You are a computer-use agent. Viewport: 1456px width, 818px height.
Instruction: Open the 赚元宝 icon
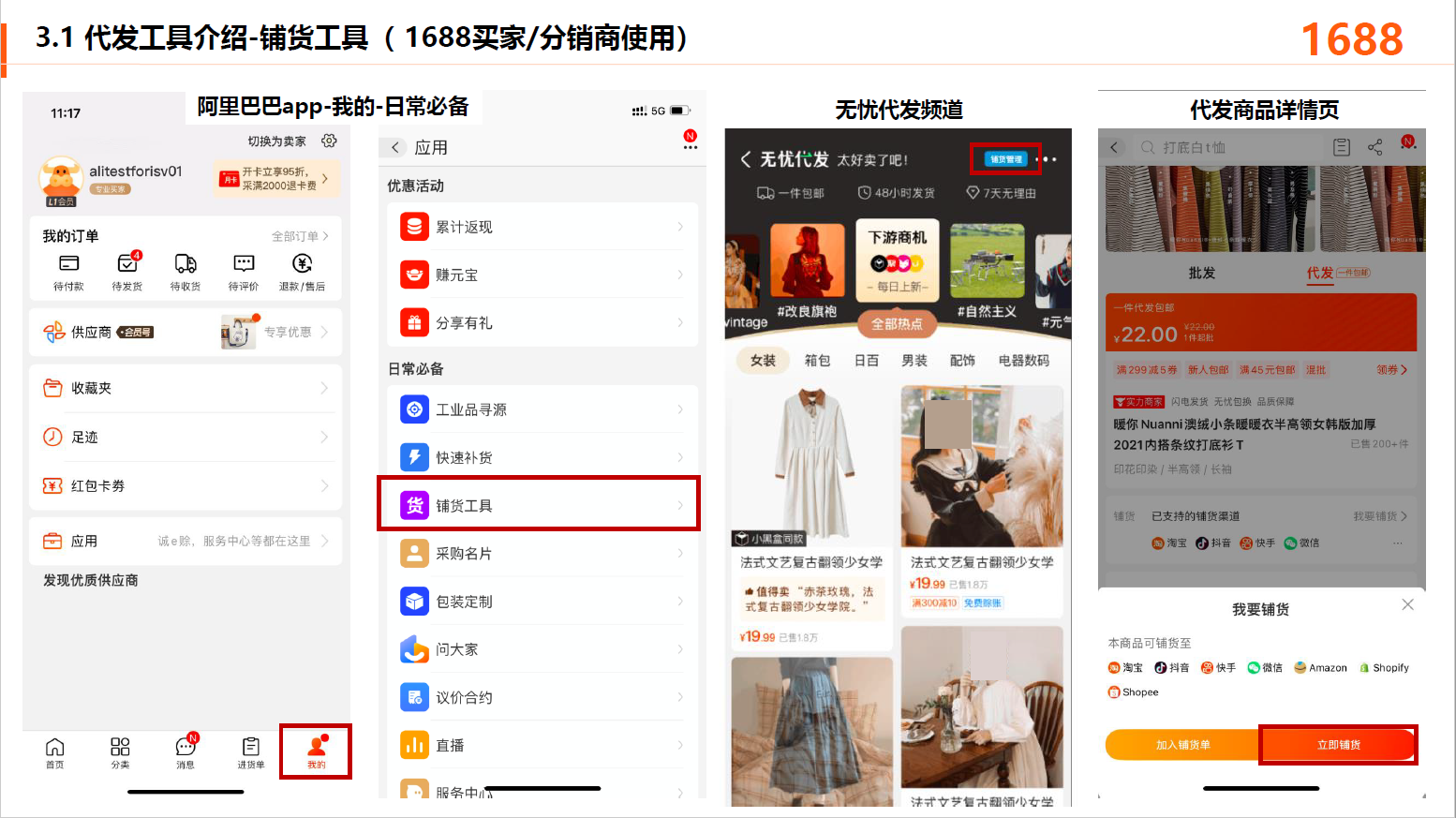click(x=414, y=275)
